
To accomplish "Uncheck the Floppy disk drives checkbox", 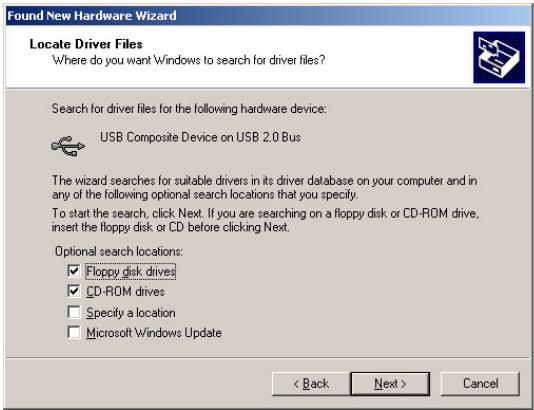I will coord(74,271).
